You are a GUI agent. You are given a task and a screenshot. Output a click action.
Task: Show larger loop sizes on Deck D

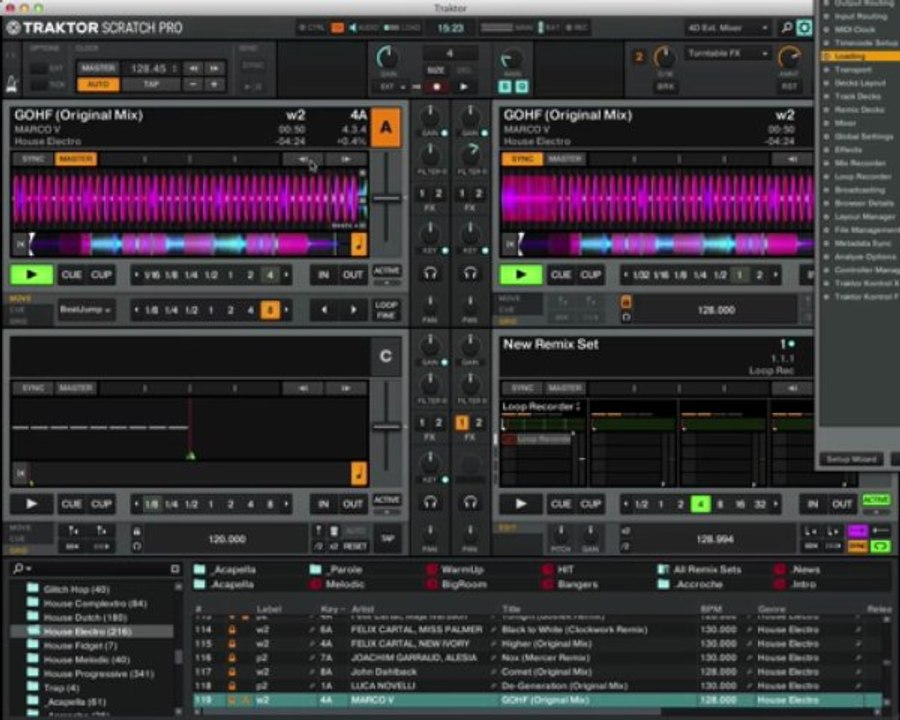pos(775,505)
